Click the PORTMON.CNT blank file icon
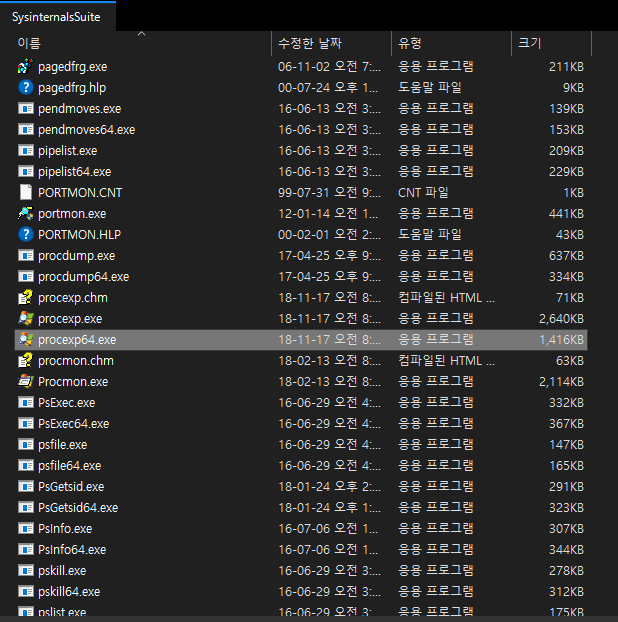The width and height of the screenshot is (618, 622). coord(26,192)
